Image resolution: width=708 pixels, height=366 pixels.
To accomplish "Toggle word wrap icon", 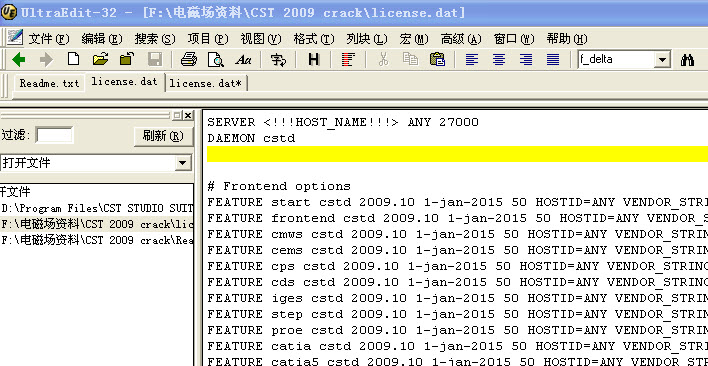I will (x=278, y=60).
